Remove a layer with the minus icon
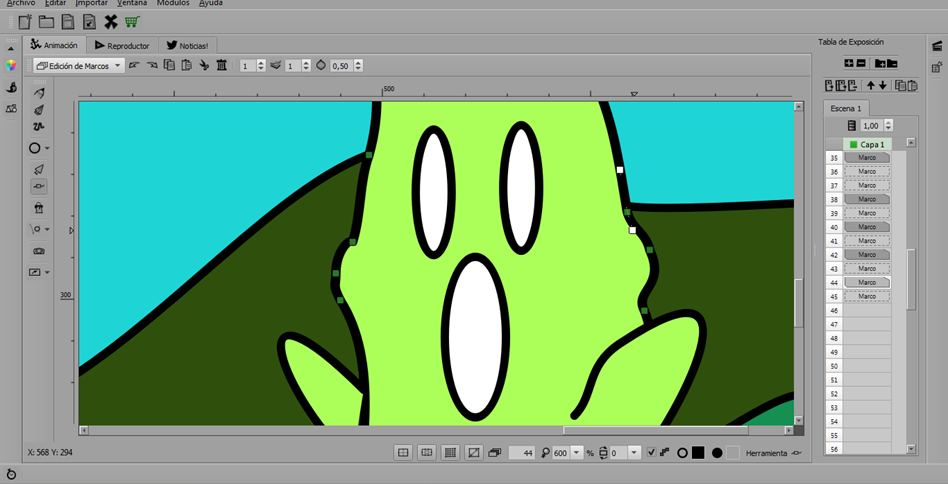The image size is (948, 484). [861, 63]
